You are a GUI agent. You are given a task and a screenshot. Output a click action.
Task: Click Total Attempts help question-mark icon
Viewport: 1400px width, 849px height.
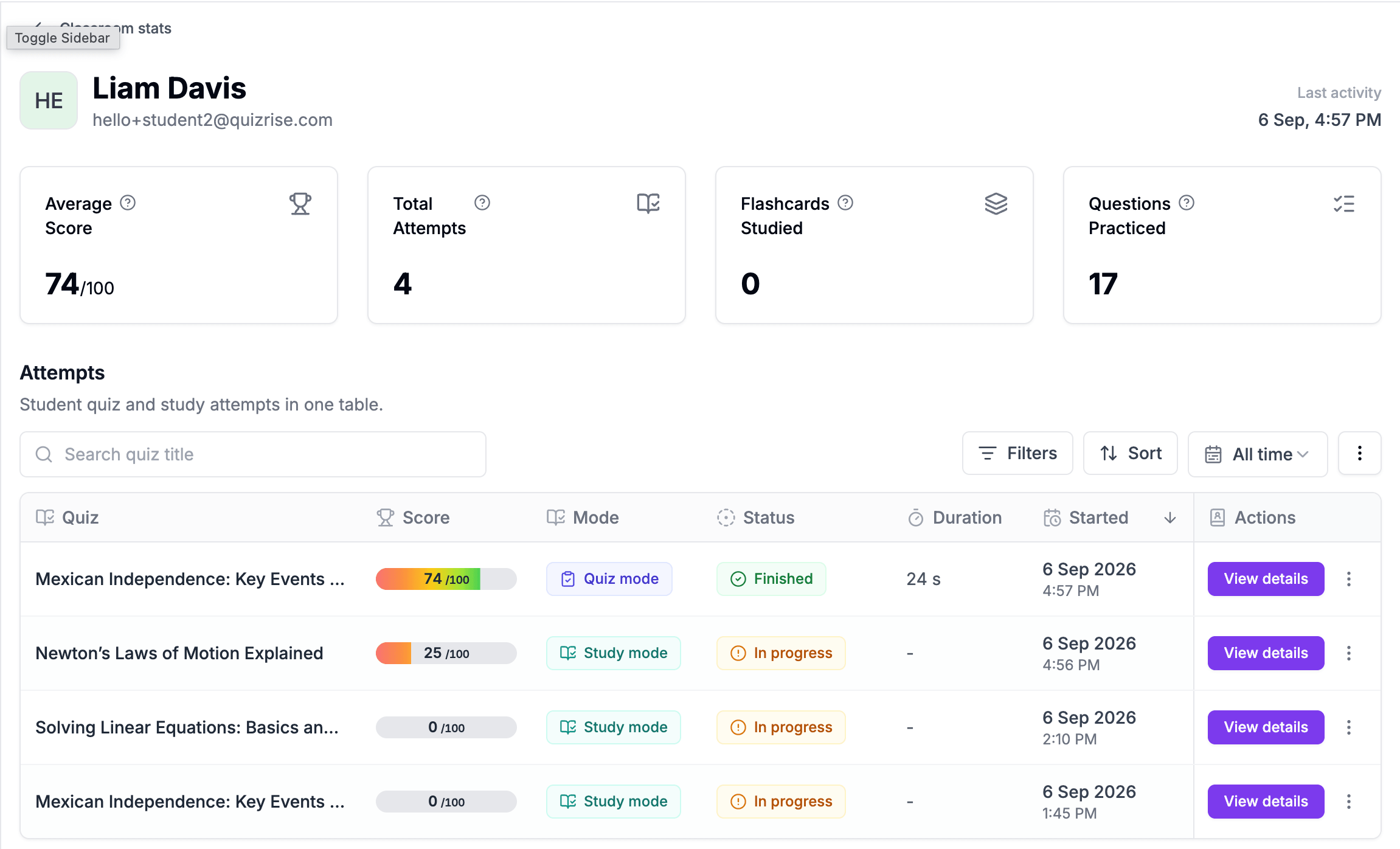coord(482,203)
